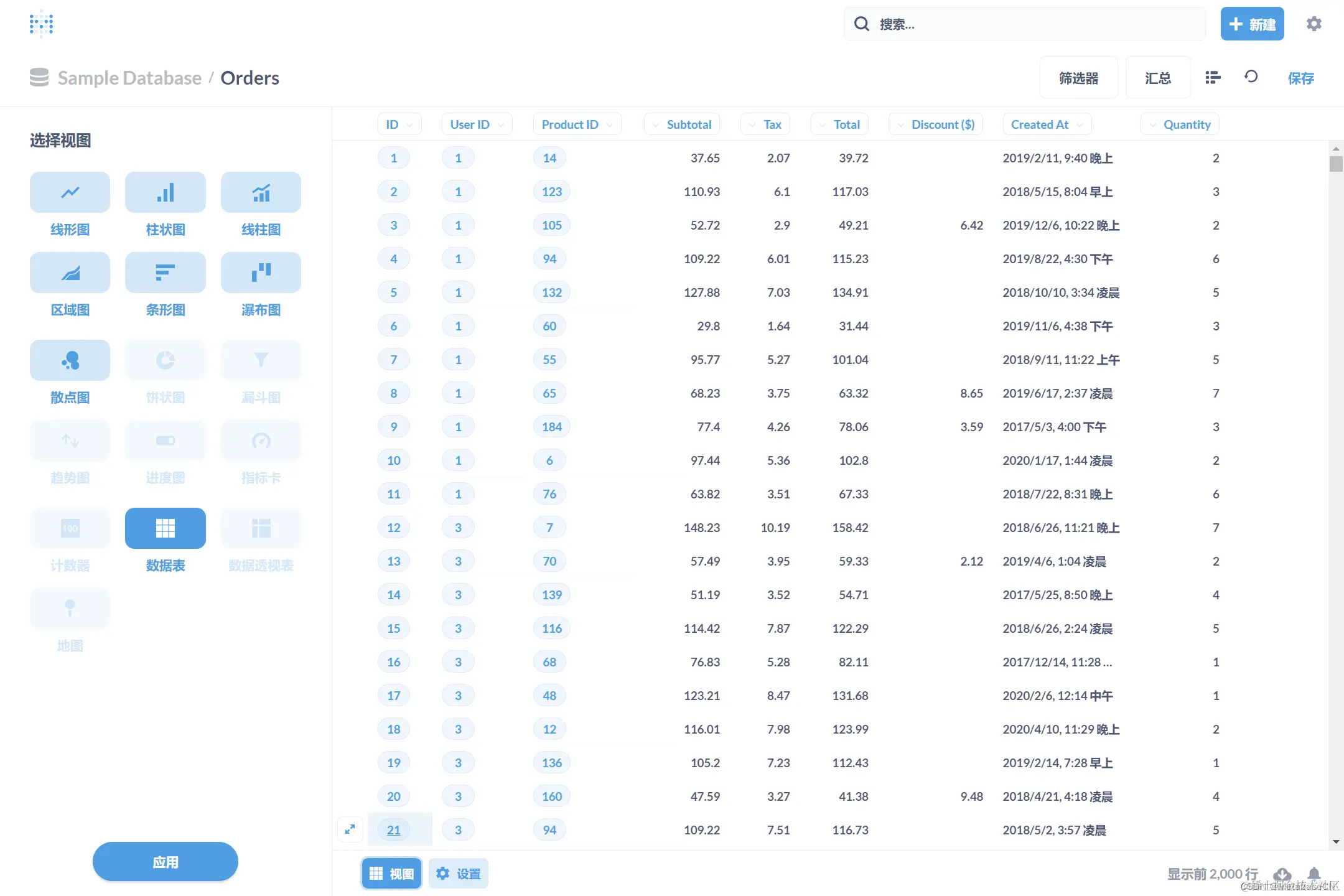Viewport: 1344px width, 896px height.
Task: Click the download results cloud icon
Action: pyautogui.click(x=1282, y=874)
